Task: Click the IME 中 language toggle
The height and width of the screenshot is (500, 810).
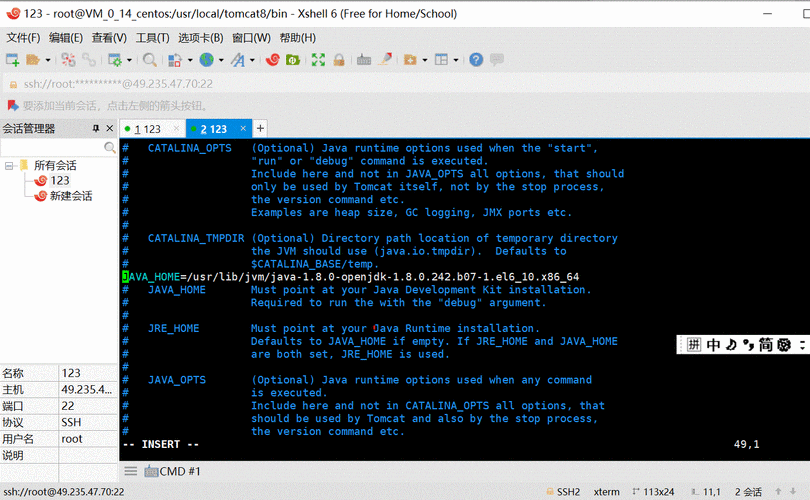Action: click(x=713, y=345)
